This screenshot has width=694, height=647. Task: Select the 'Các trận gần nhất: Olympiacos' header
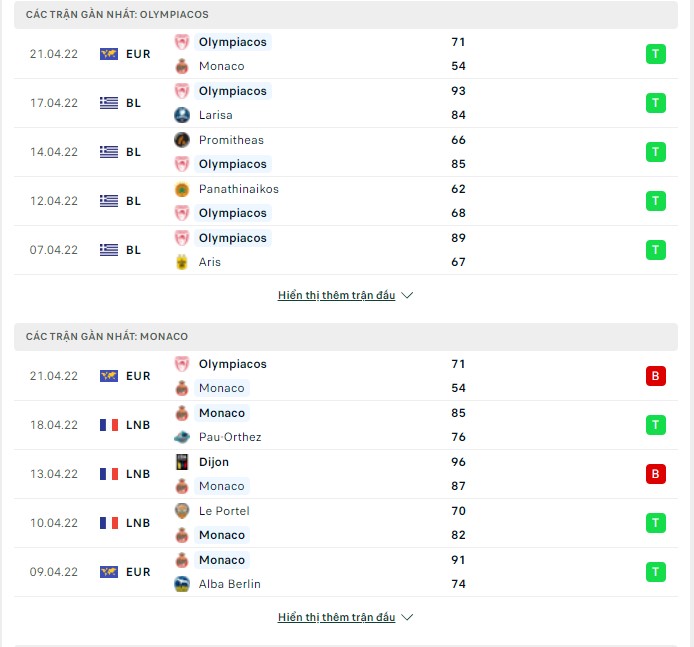[346, 15]
